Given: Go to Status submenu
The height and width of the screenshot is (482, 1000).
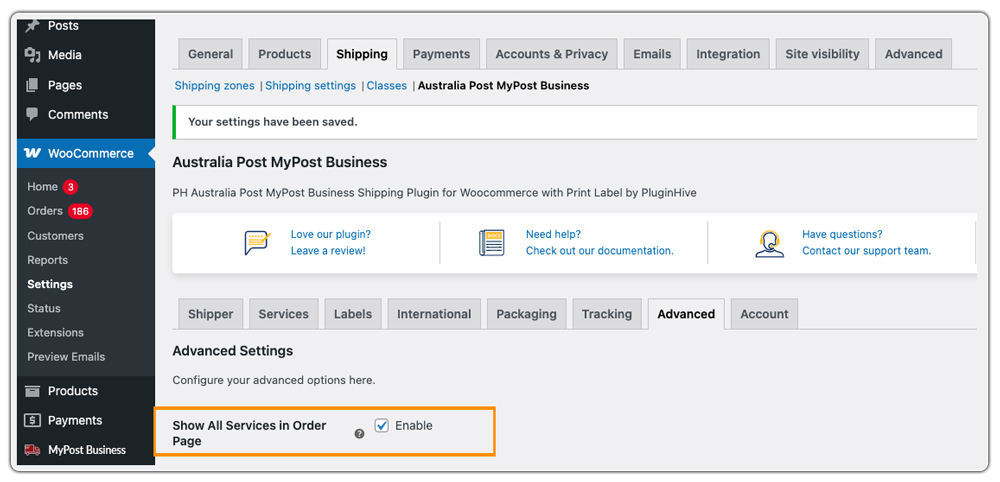Looking at the screenshot, I should coord(43,309).
